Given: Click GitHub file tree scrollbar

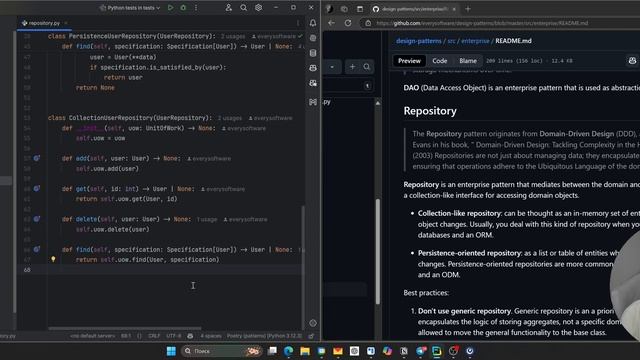Looking at the screenshot, I should (378, 251).
